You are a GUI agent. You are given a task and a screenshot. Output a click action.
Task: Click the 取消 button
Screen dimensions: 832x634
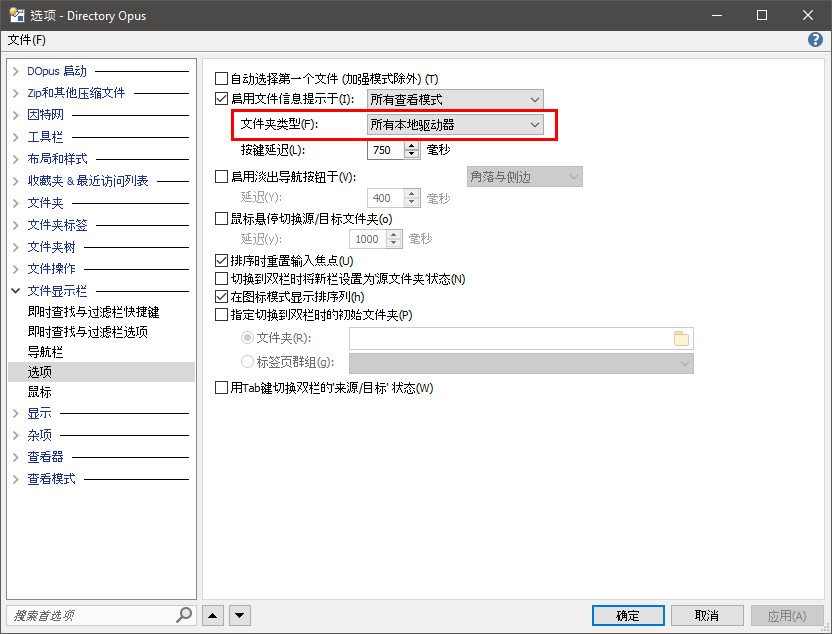coord(707,615)
